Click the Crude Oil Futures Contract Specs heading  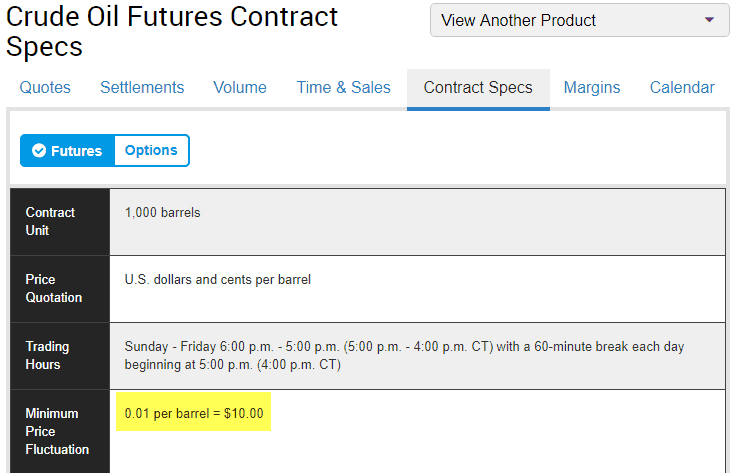172,32
